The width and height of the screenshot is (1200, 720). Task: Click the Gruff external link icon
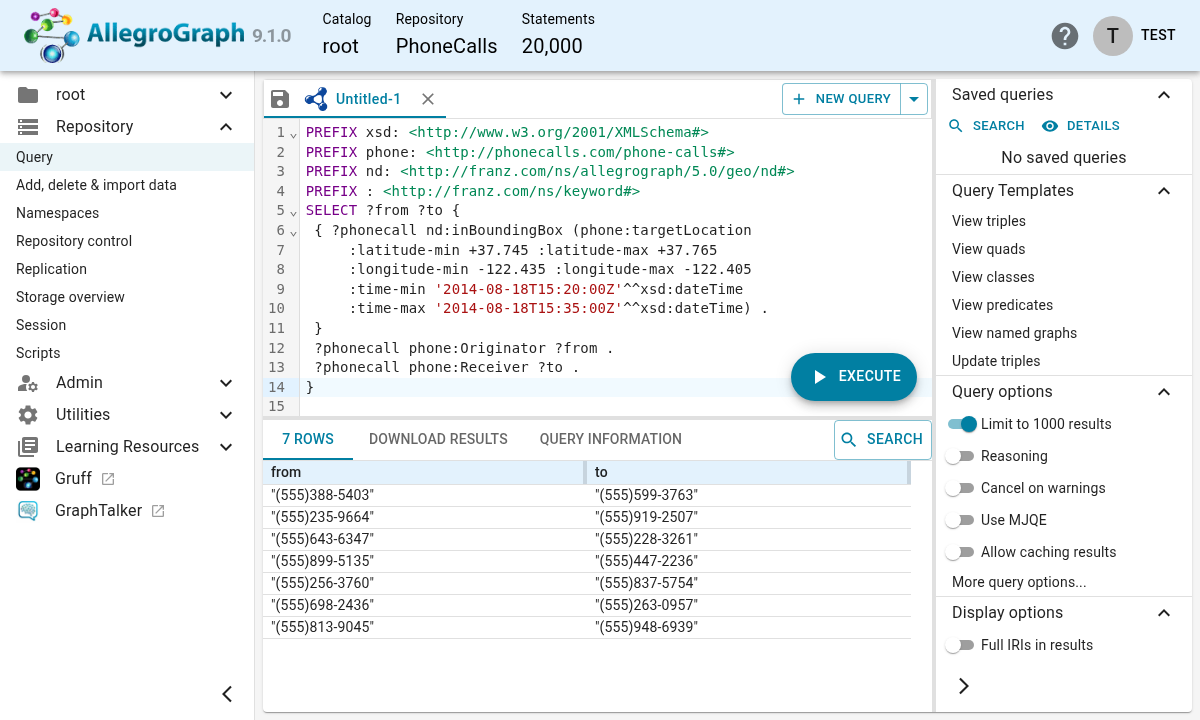(108, 479)
